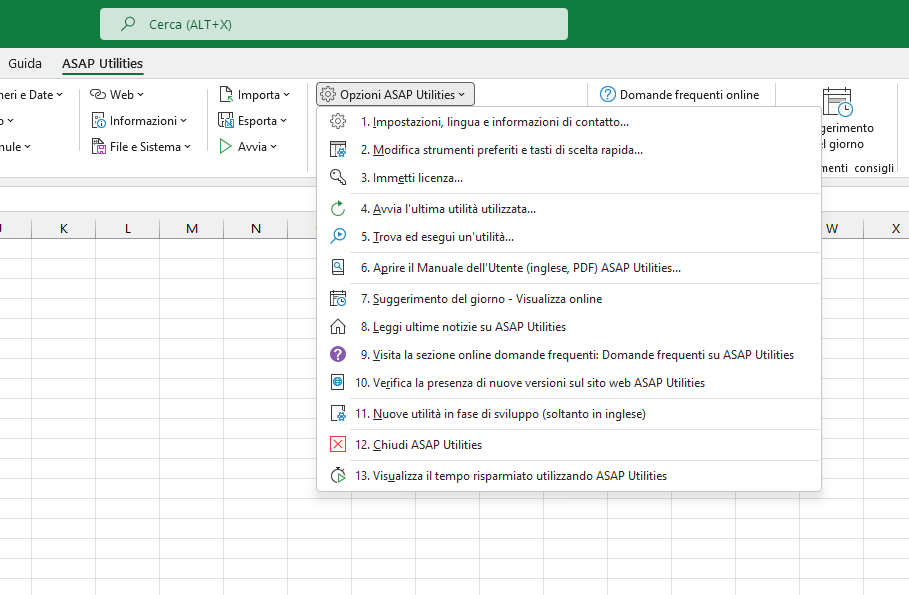Click the stopwatch icon for tempo risparmiato
Image resolution: width=909 pixels, height=595 pixels.
pos(338,476)
